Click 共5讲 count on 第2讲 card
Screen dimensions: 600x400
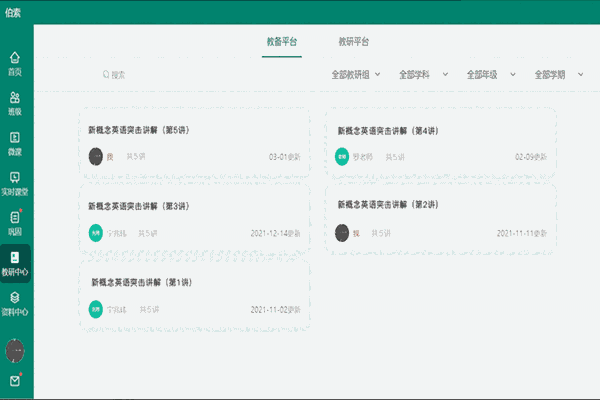point(381,233)
